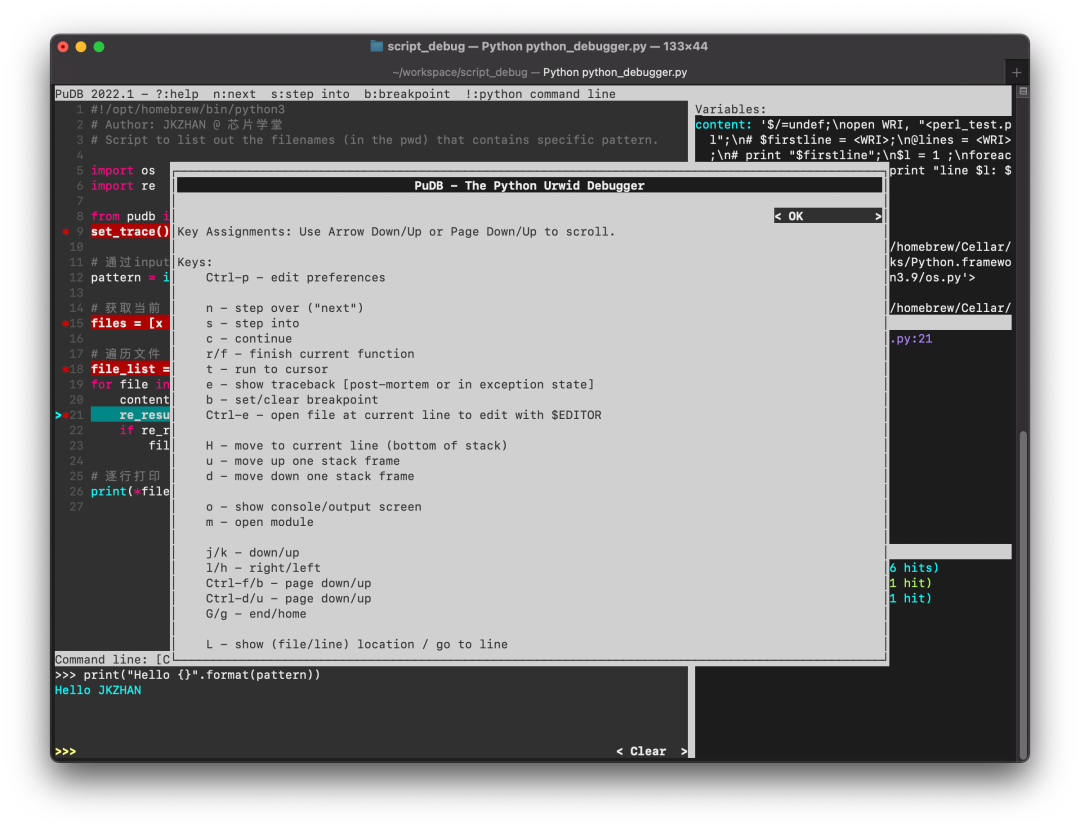Click 'b – set/clear breakpoint' help line
This screenshot has height=829, width=1080.
point(292,400)
